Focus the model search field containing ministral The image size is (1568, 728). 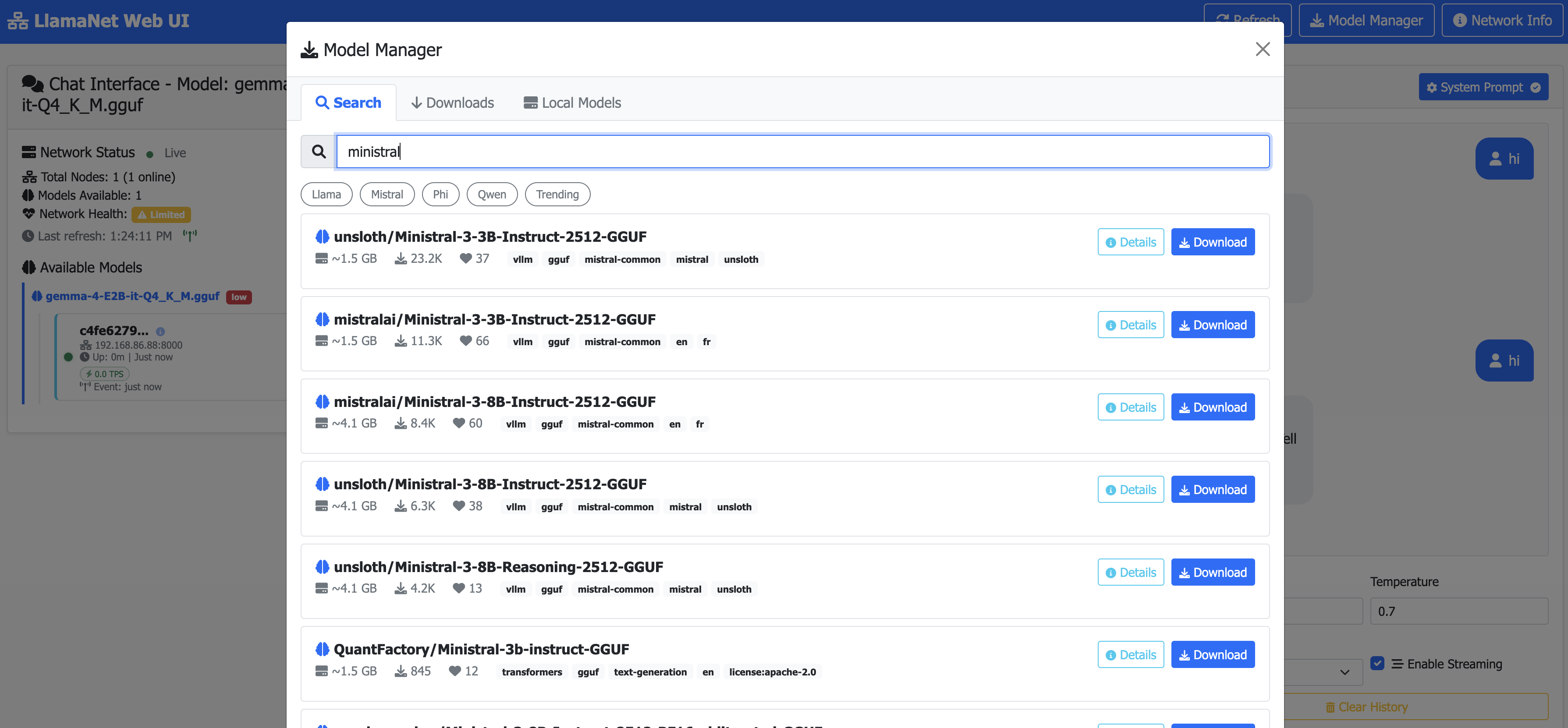point(803,152)
